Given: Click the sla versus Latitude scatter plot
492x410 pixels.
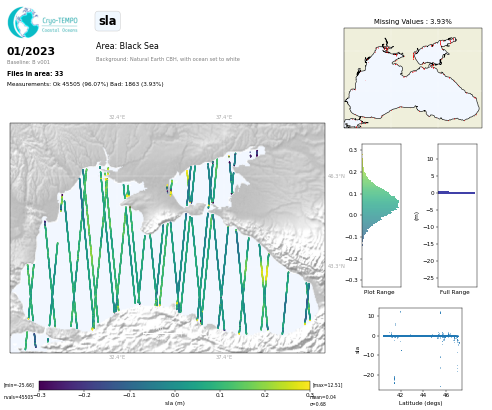Looking at the screenshot, I should pyautogui.click(x=420, y=349).
